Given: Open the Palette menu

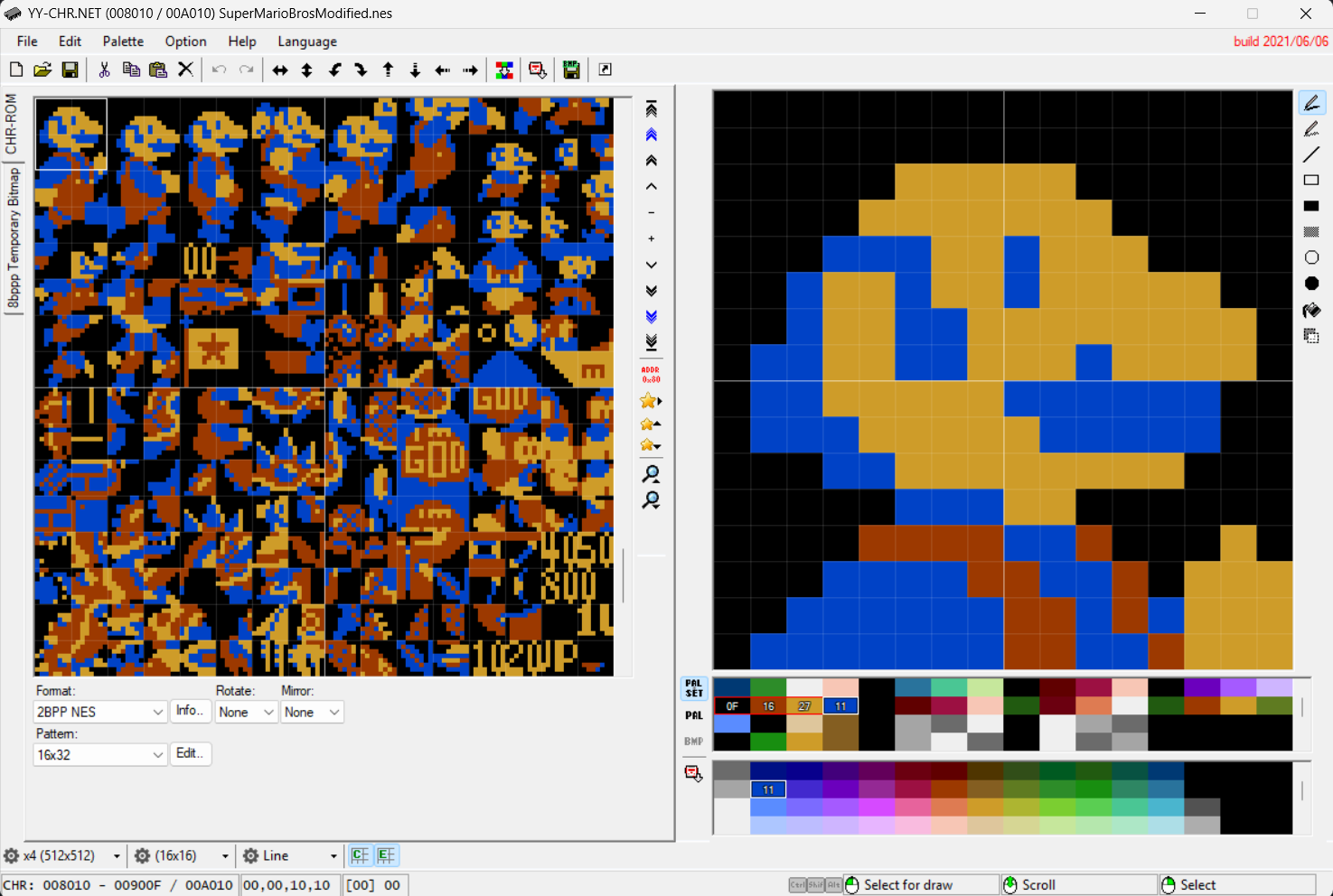Looking at the screenshot, I should tap(123, 42).
